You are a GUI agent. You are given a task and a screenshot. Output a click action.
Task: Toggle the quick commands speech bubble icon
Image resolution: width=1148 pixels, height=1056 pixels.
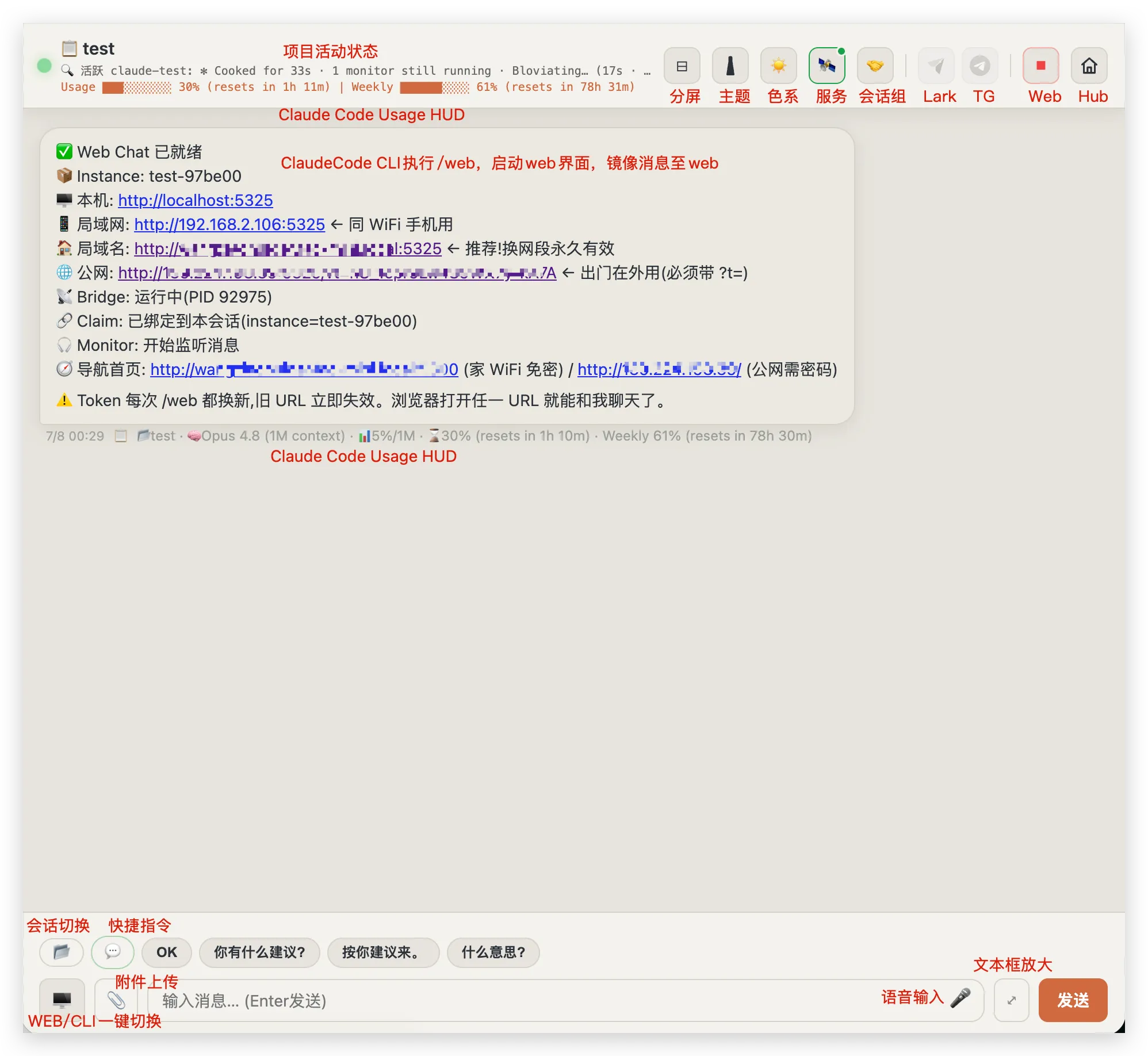tap(113, 952)
